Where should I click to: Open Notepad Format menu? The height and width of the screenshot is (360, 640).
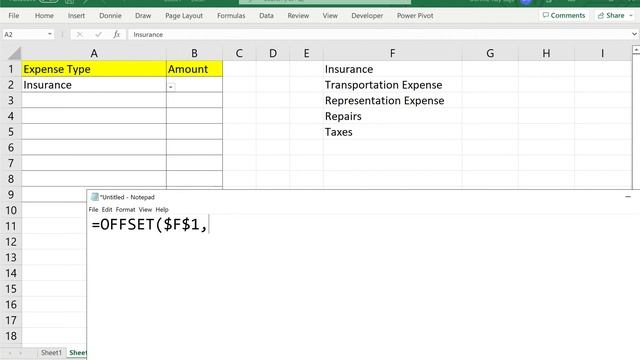coord(125,209)
